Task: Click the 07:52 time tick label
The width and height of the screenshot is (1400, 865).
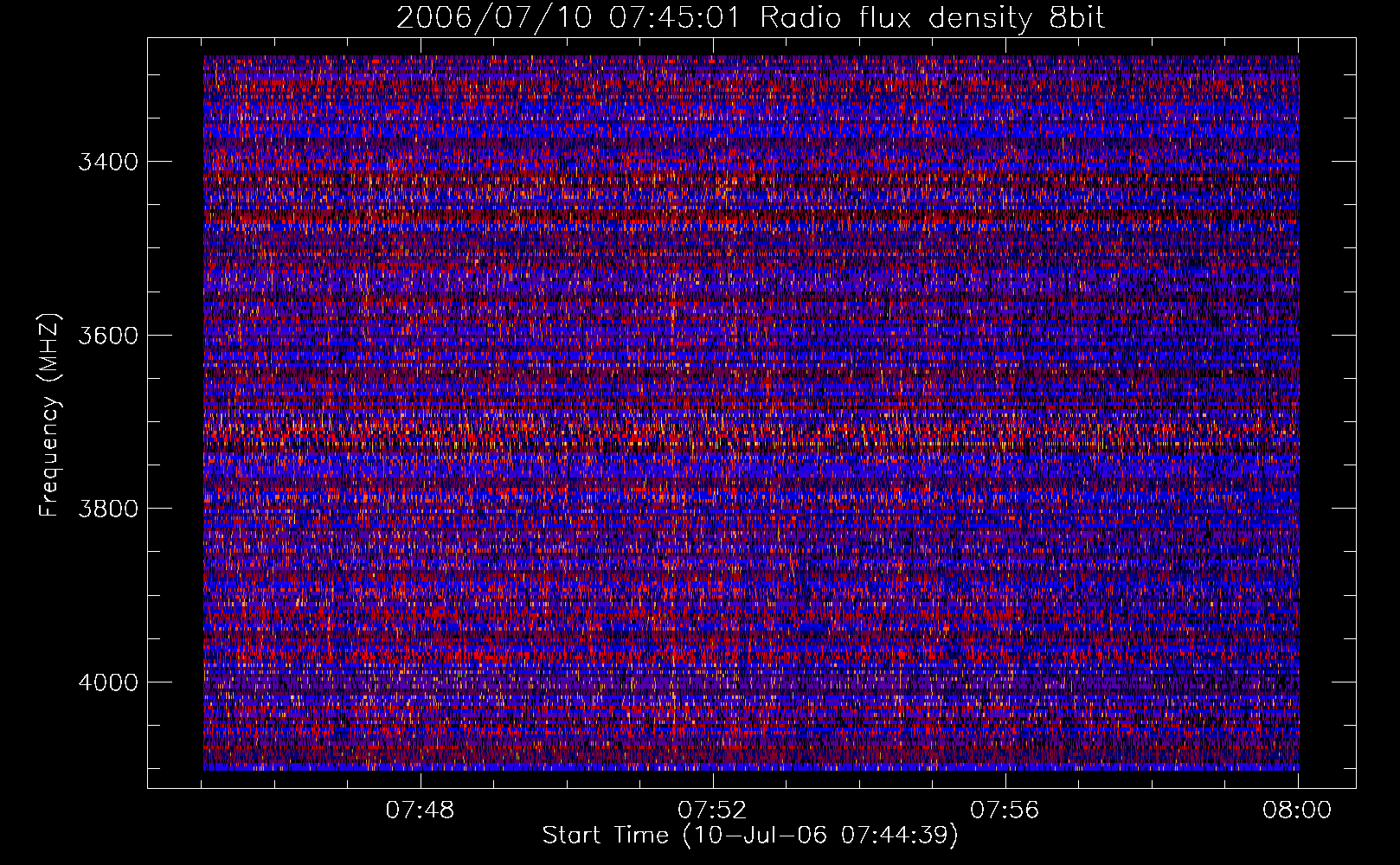Action: pos(712,811)
